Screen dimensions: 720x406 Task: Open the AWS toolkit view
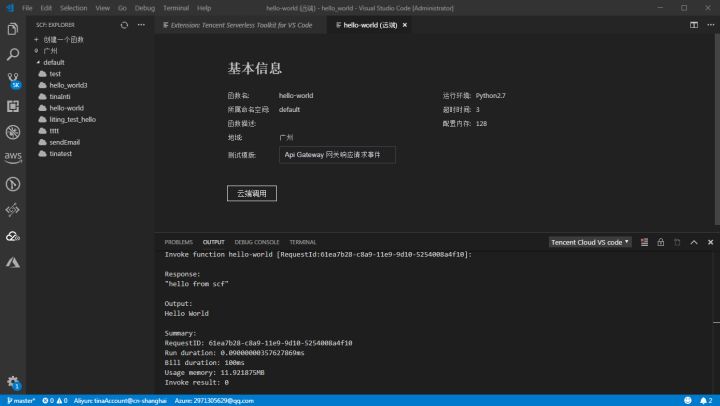(13, 158)
